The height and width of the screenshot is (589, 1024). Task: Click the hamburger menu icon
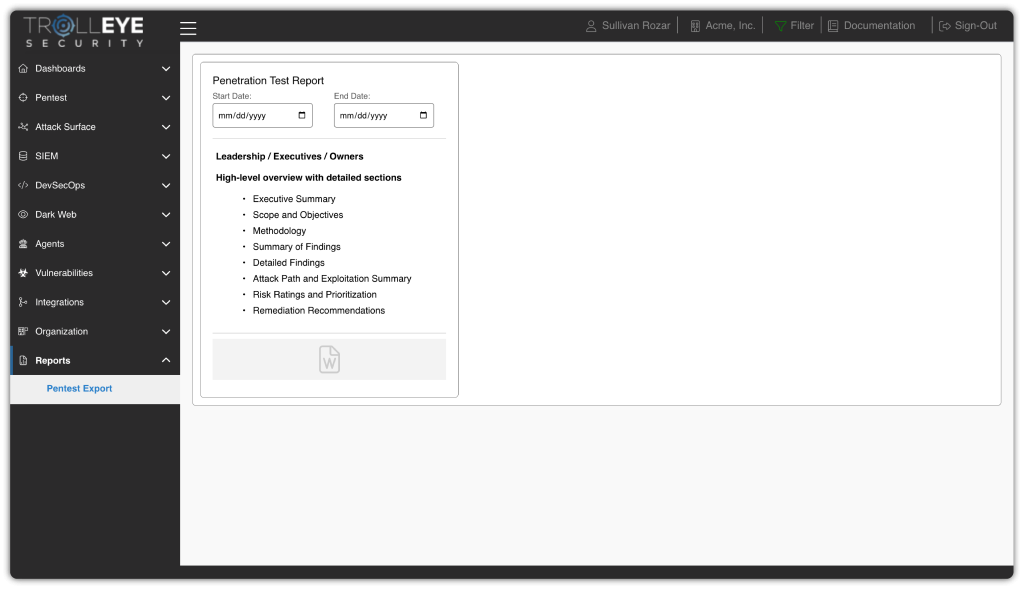pyautogui.click(x=188, y=28)
